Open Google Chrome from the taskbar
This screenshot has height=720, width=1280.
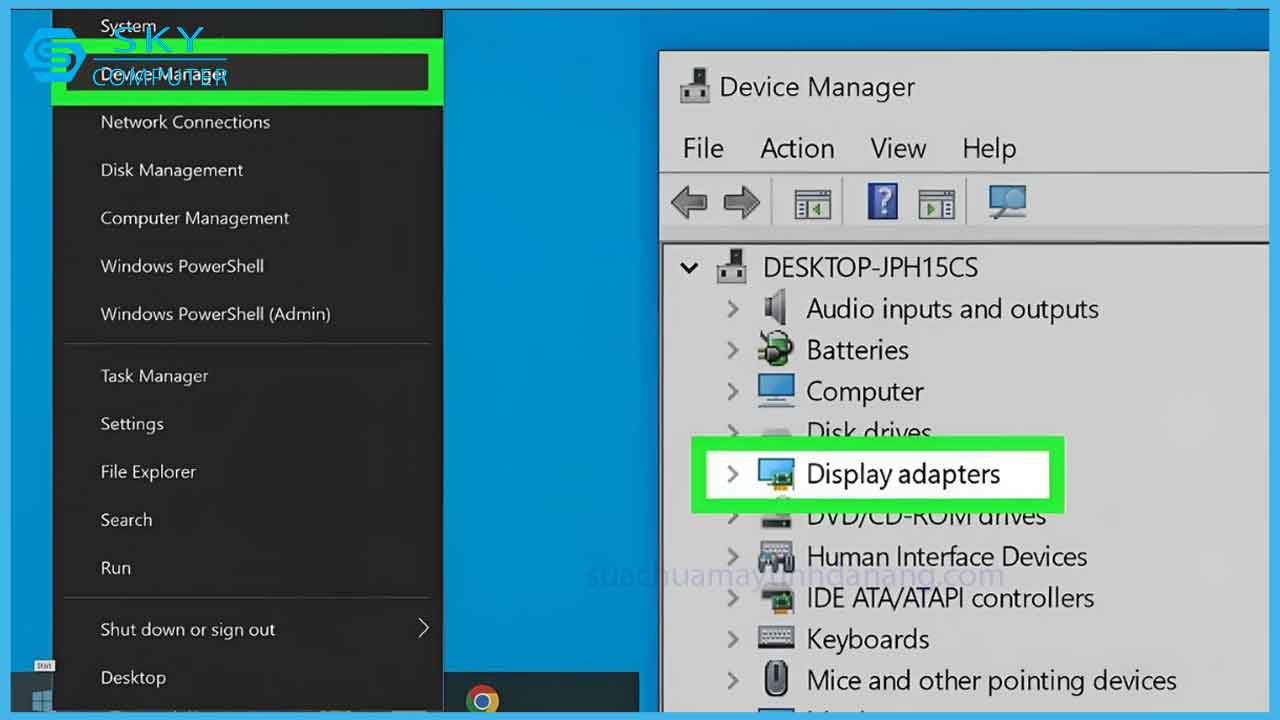tap(483, 699)
